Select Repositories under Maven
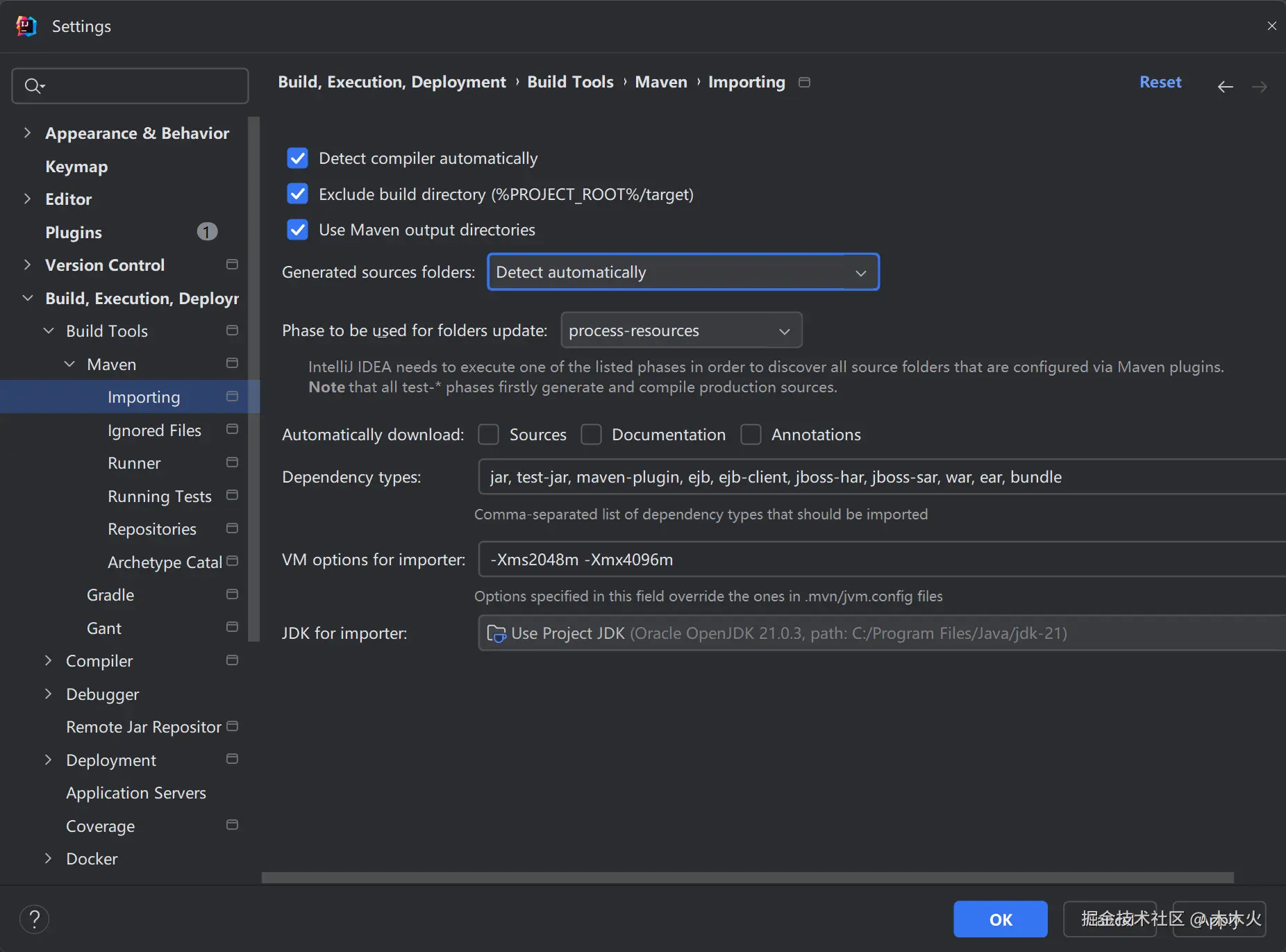Viewport: 1286px width, 952px height. 152,529
